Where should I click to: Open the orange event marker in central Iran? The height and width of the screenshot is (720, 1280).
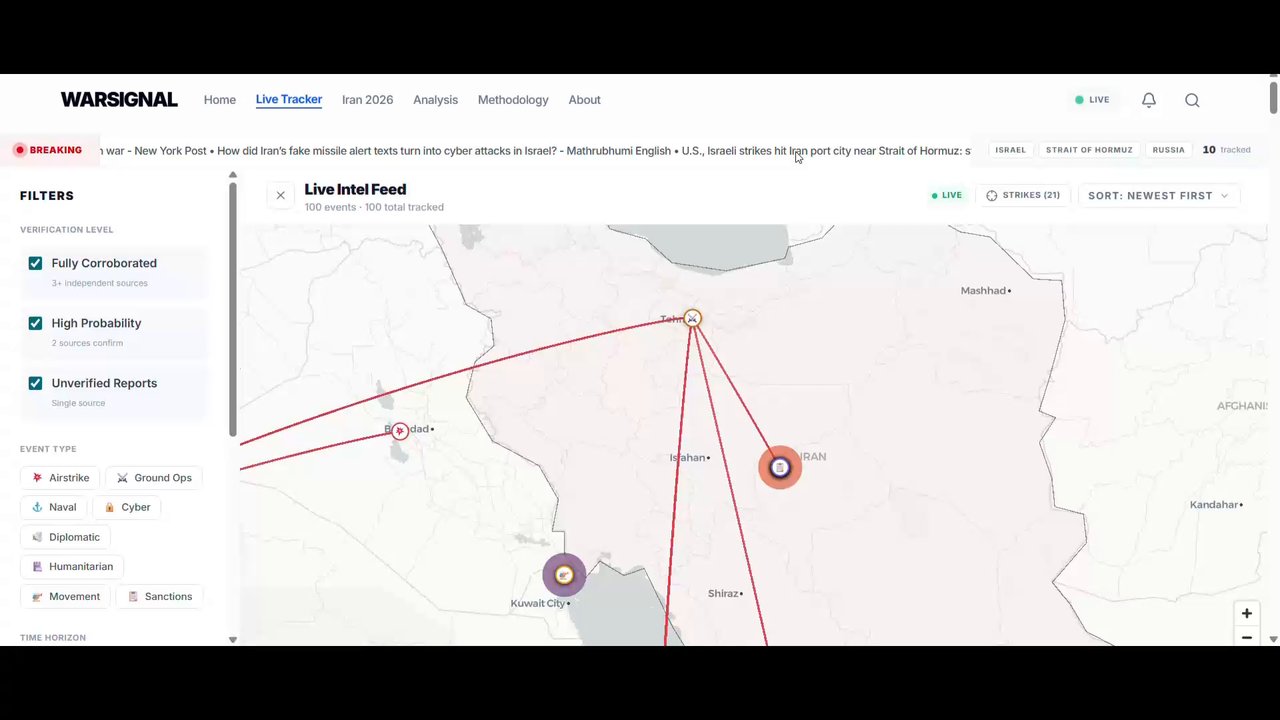click(x=780, y=467)
